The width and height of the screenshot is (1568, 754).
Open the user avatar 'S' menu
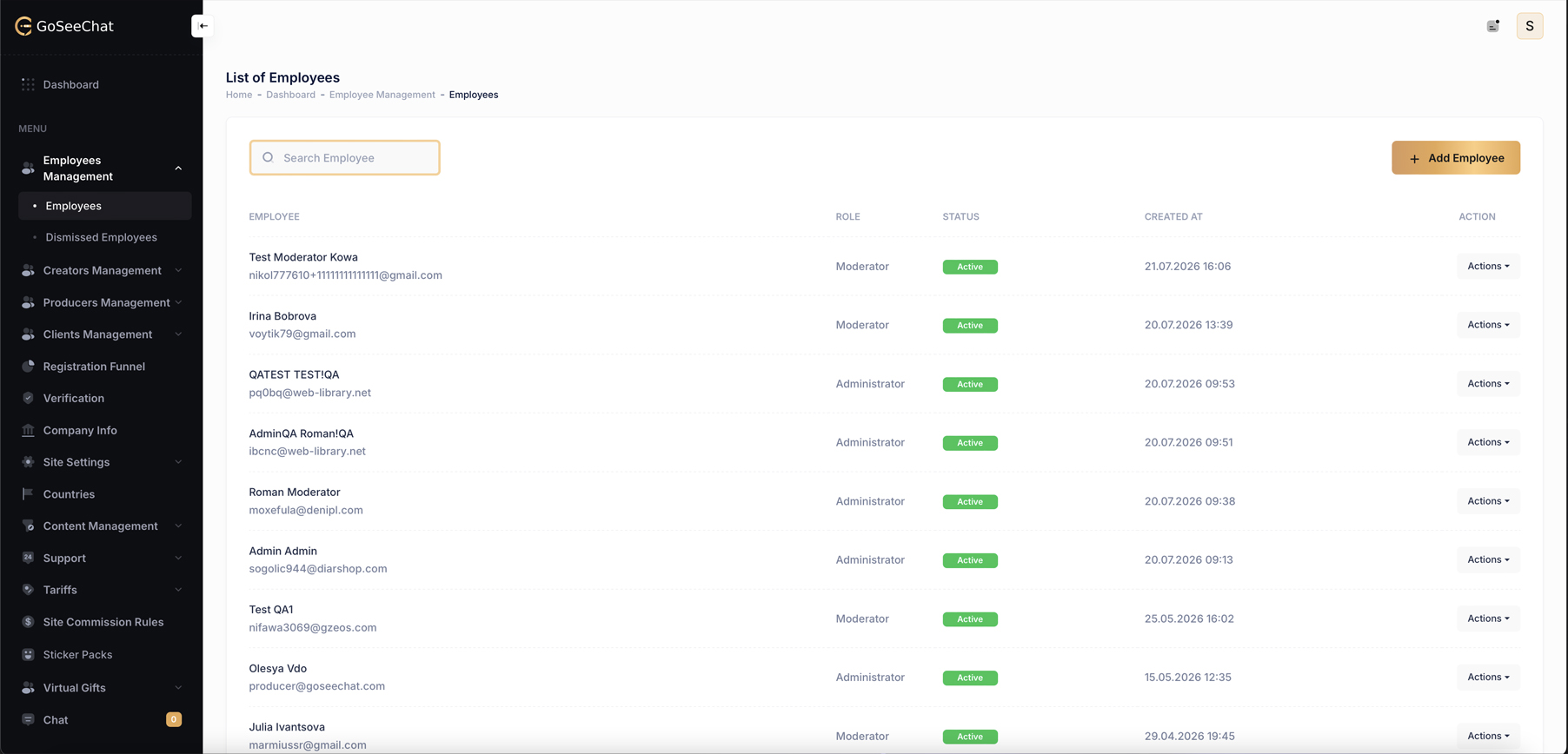pos(1530,26)
